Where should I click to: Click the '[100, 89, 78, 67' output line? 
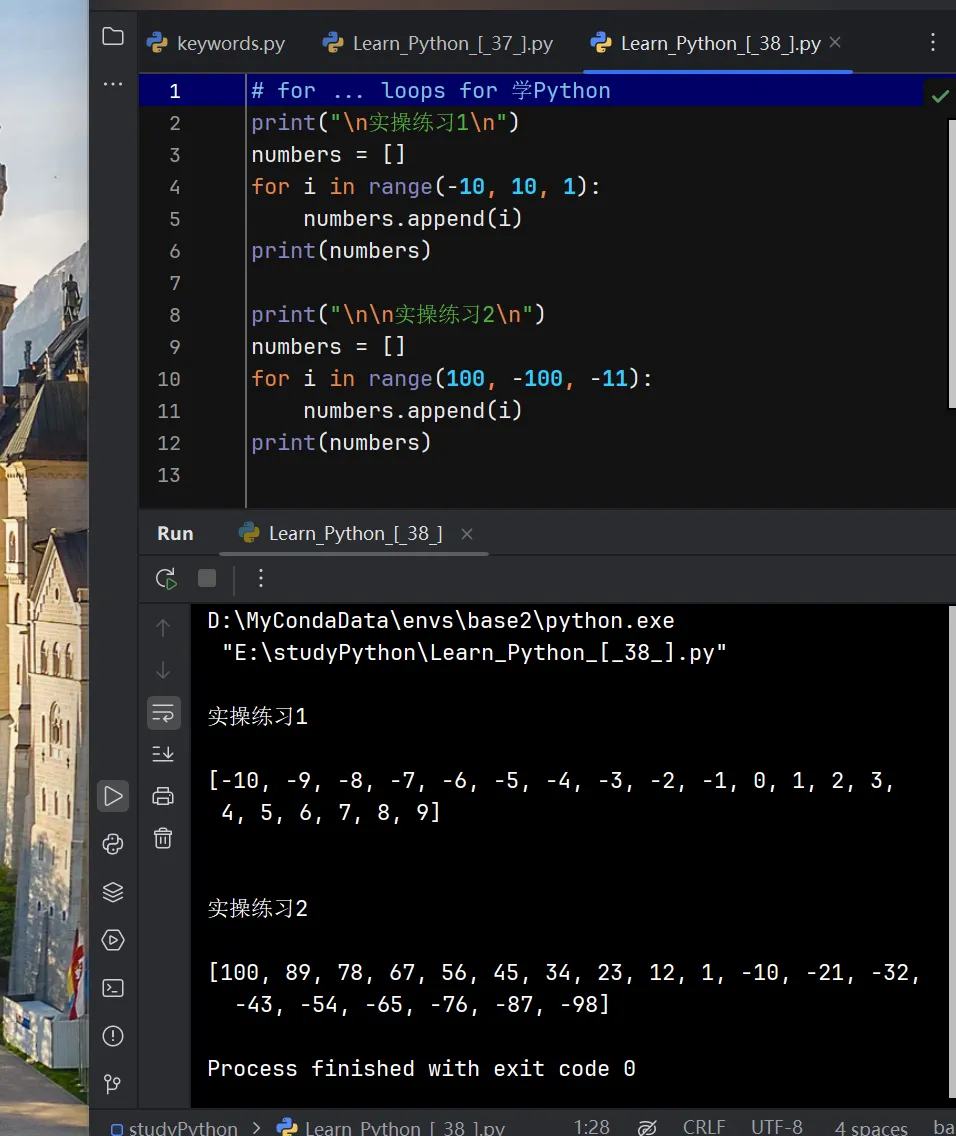(x=563, y=972)
